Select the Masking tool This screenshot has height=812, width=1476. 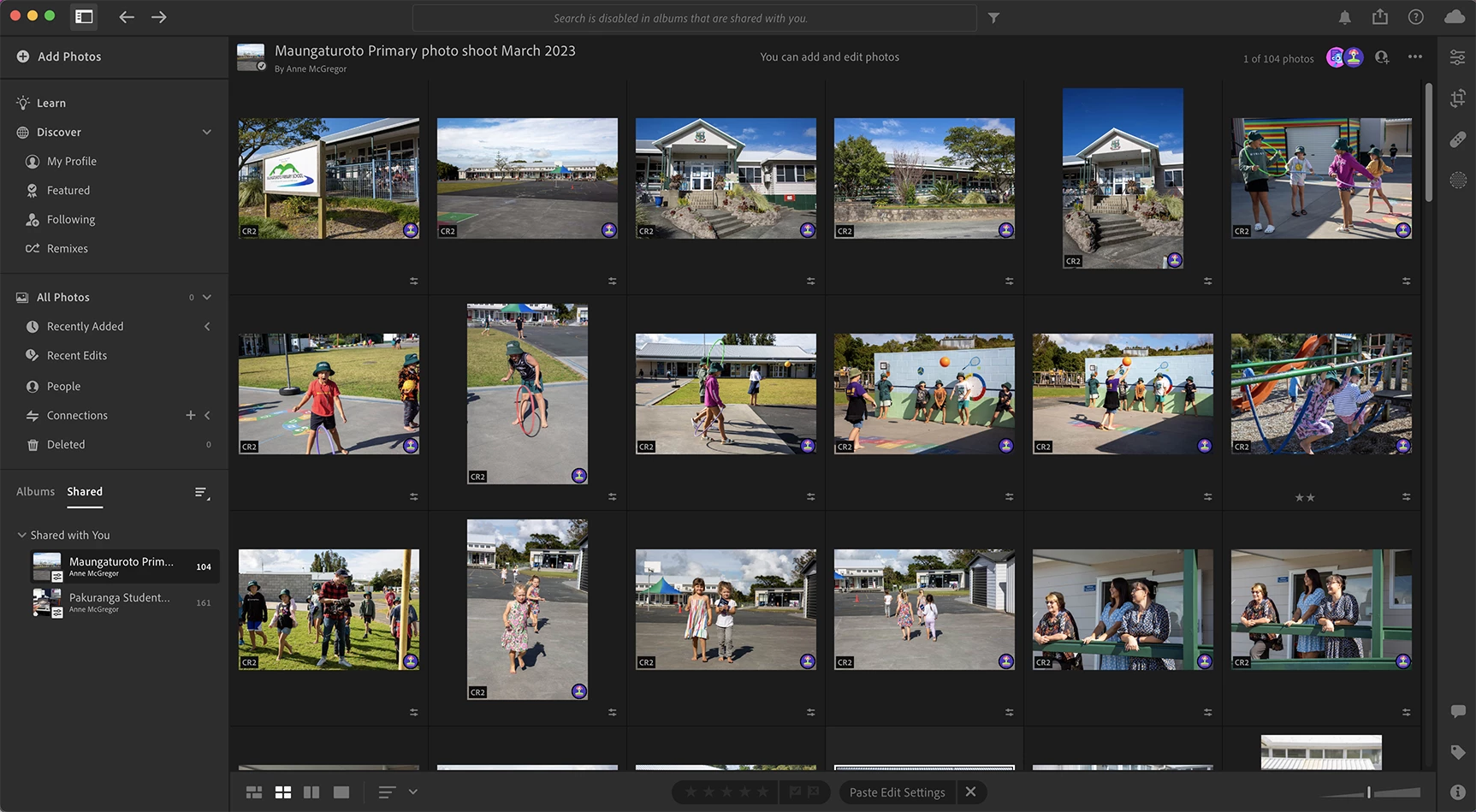coord(1458,180)
